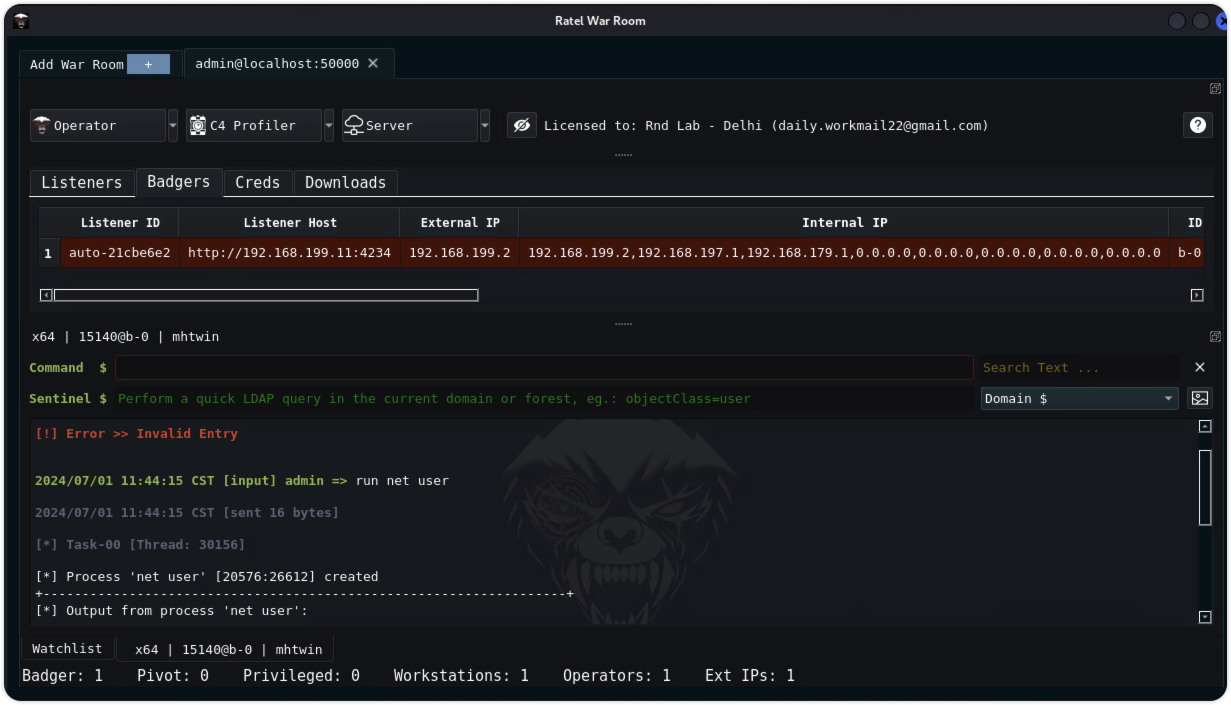
Task: Open the Domain $ combo box
Action: click(x=1079, y=398)
